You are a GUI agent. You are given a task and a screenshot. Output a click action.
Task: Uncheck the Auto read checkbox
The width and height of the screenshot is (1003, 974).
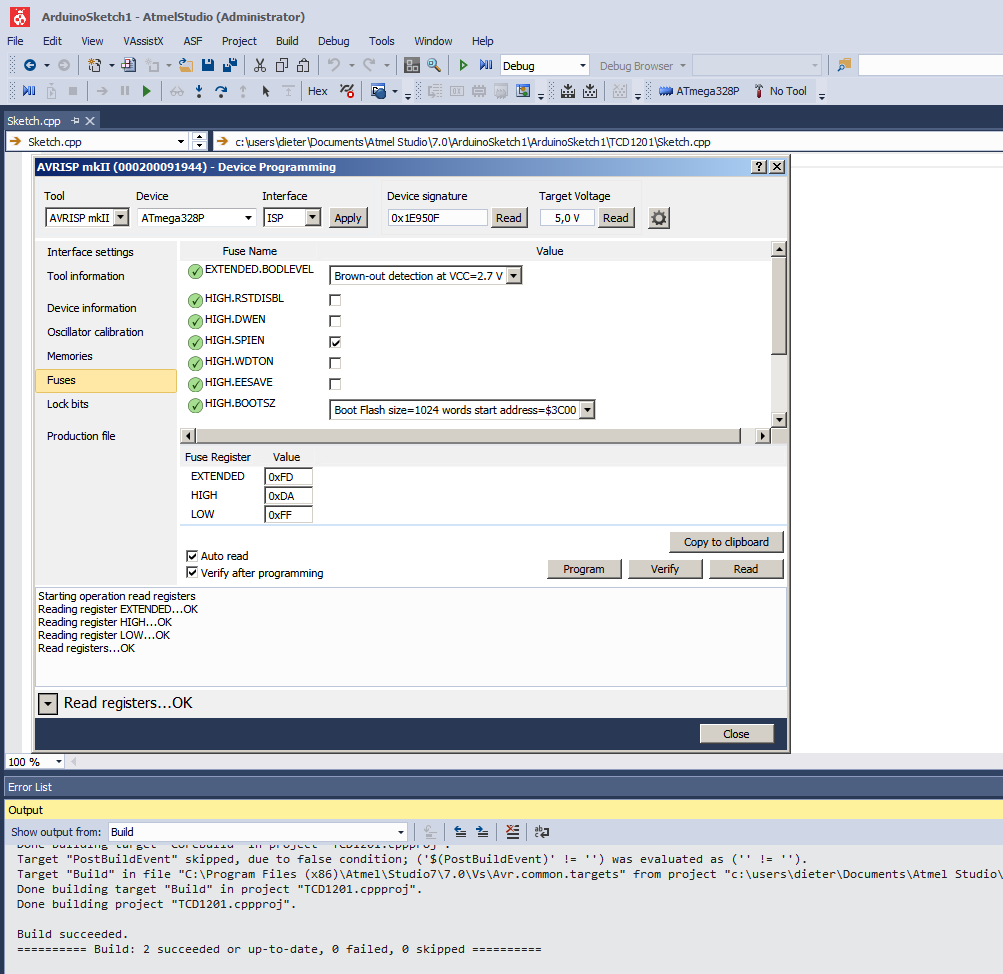coord(192,556)
